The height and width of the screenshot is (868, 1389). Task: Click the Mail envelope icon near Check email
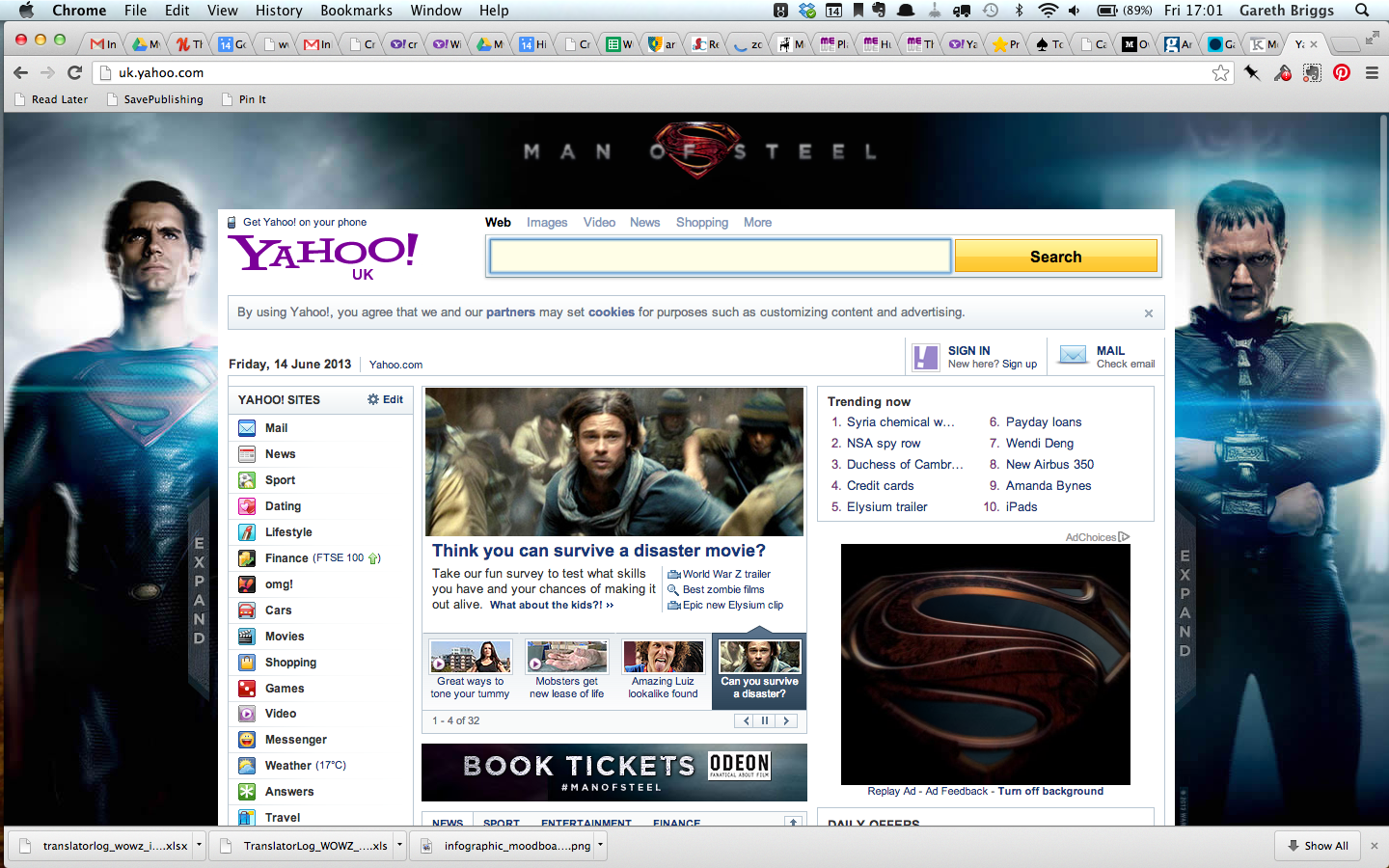pos(1073,354)
